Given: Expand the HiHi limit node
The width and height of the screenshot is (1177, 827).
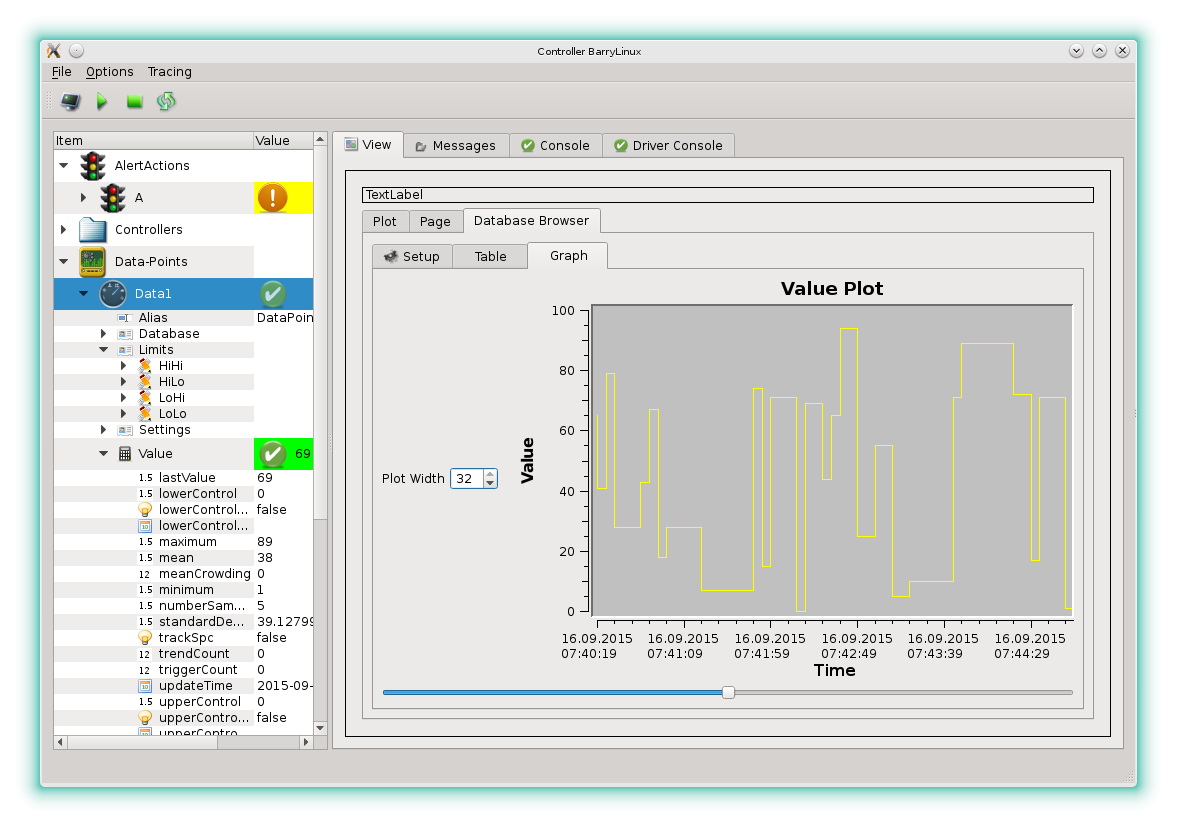Looking at the screenshot, I should tap(124, 366).
